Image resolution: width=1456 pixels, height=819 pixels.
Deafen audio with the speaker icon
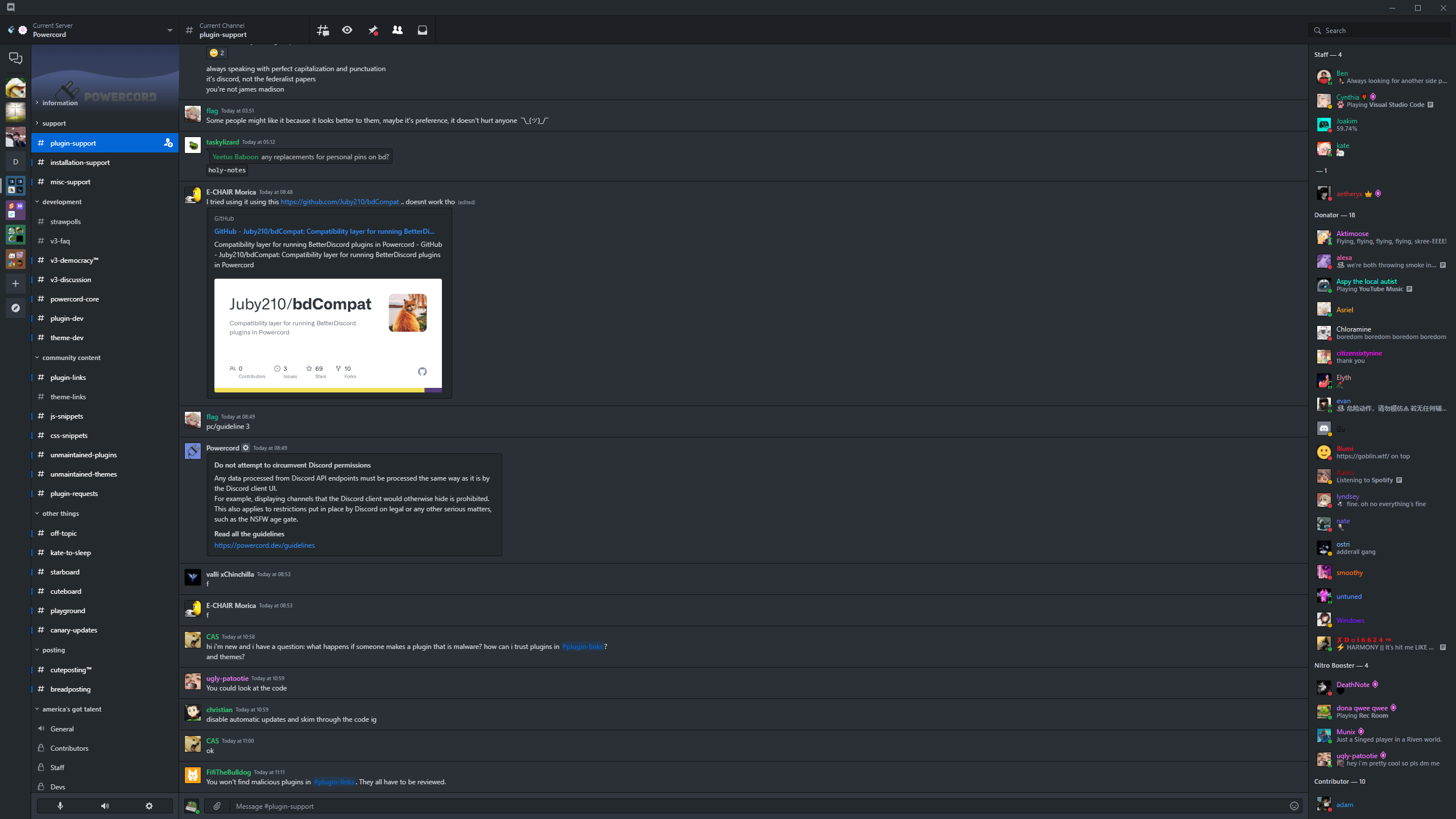point(105,805)
